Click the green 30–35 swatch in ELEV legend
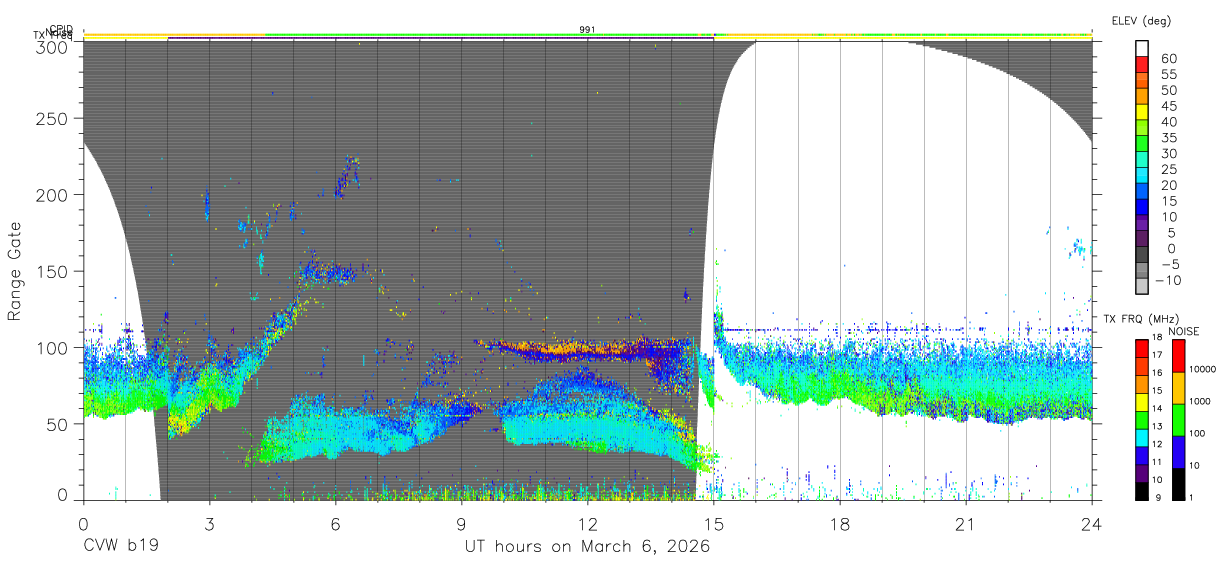This screenshot has height=567, width=1228. (x=1144, y=144)
